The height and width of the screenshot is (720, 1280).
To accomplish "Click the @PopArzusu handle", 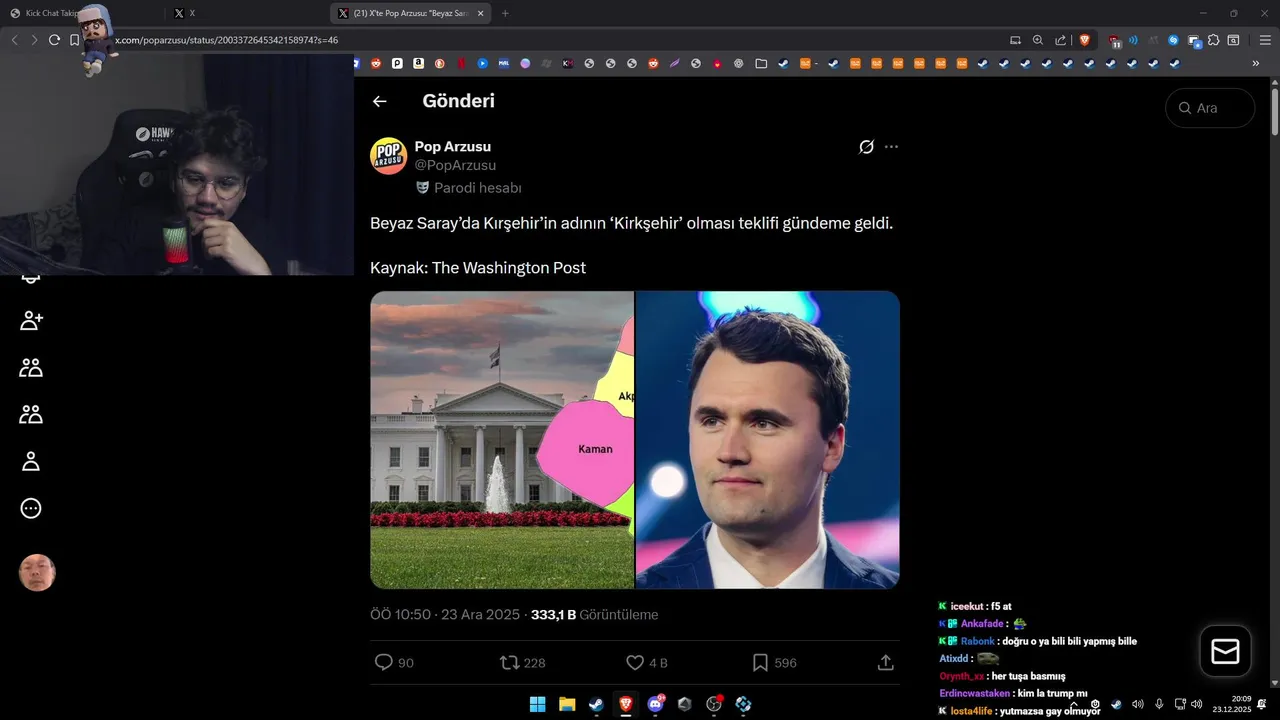I will [x=455, y=165].
